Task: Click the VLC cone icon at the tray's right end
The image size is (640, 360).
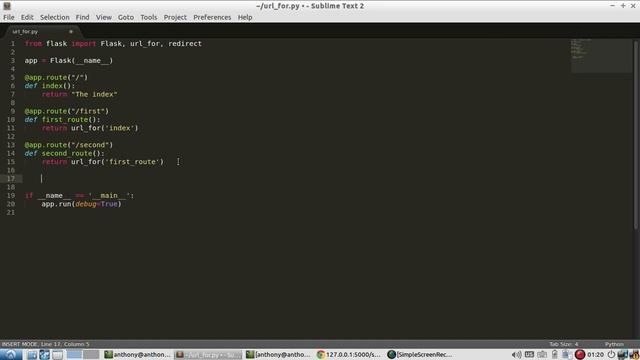Action: point(634,354)
